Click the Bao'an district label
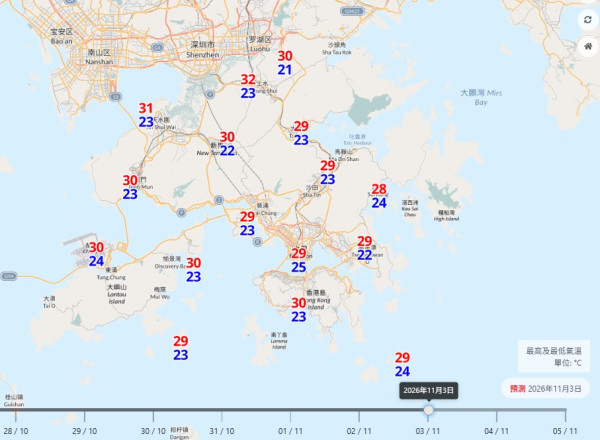 pos(62,36)
